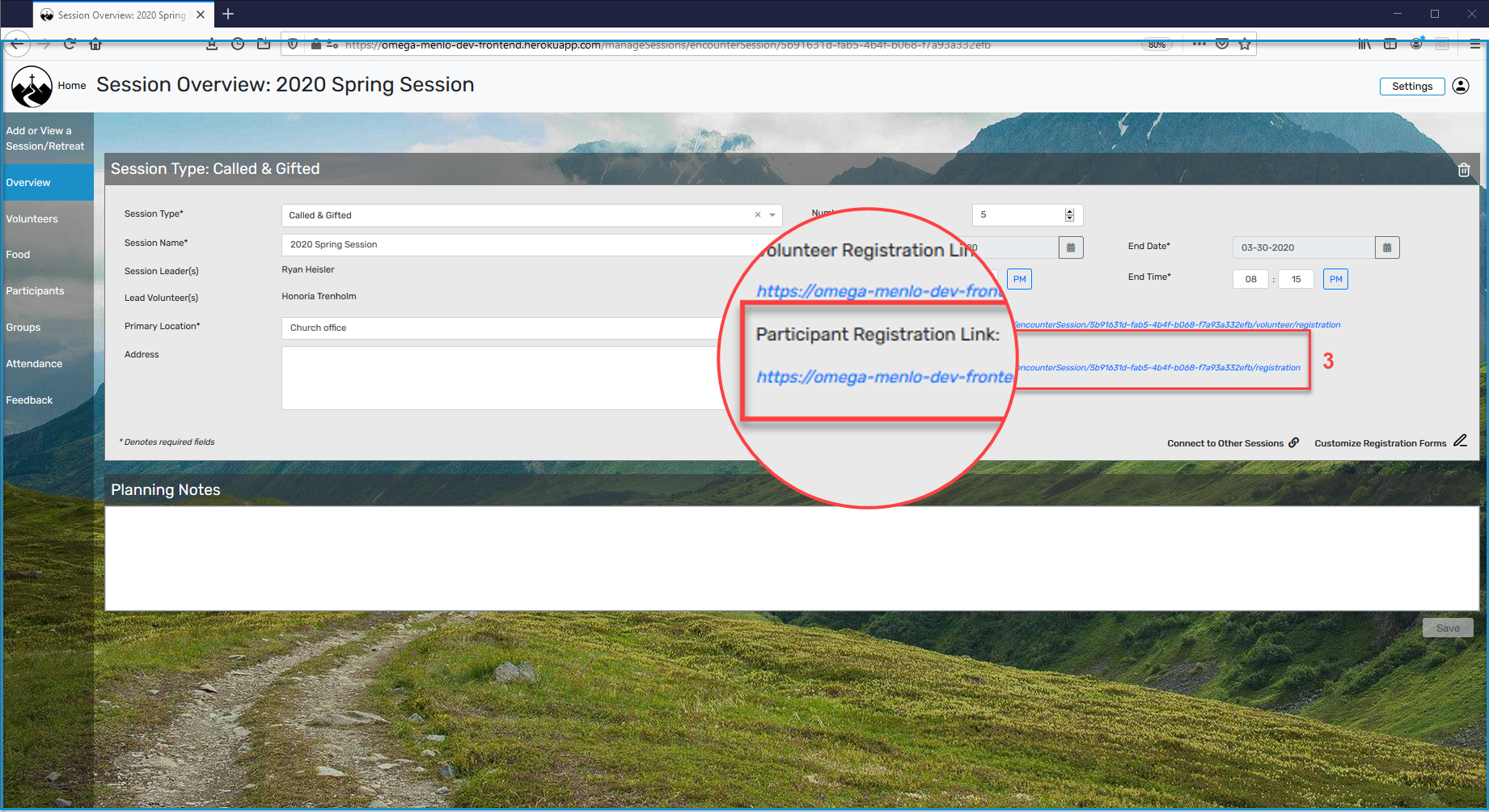1489x812 pixels.
Task: Click the number field stepper arrows
Action: point(1069,215)
